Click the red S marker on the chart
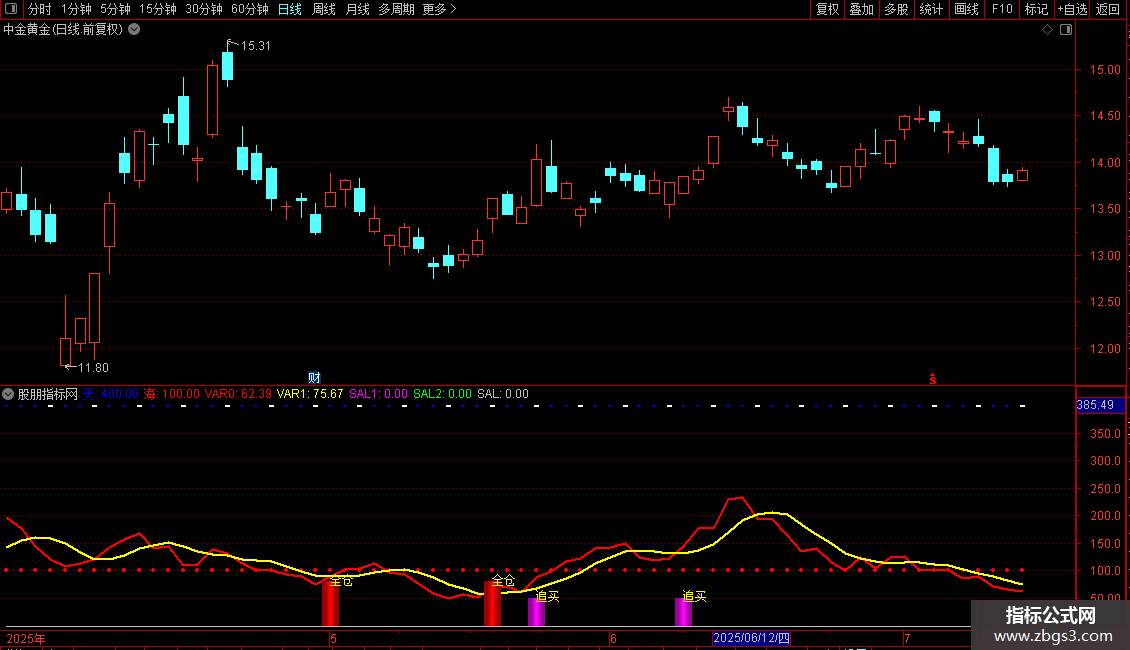Screen dimensions: 1130x650 (x=933, y=379)
